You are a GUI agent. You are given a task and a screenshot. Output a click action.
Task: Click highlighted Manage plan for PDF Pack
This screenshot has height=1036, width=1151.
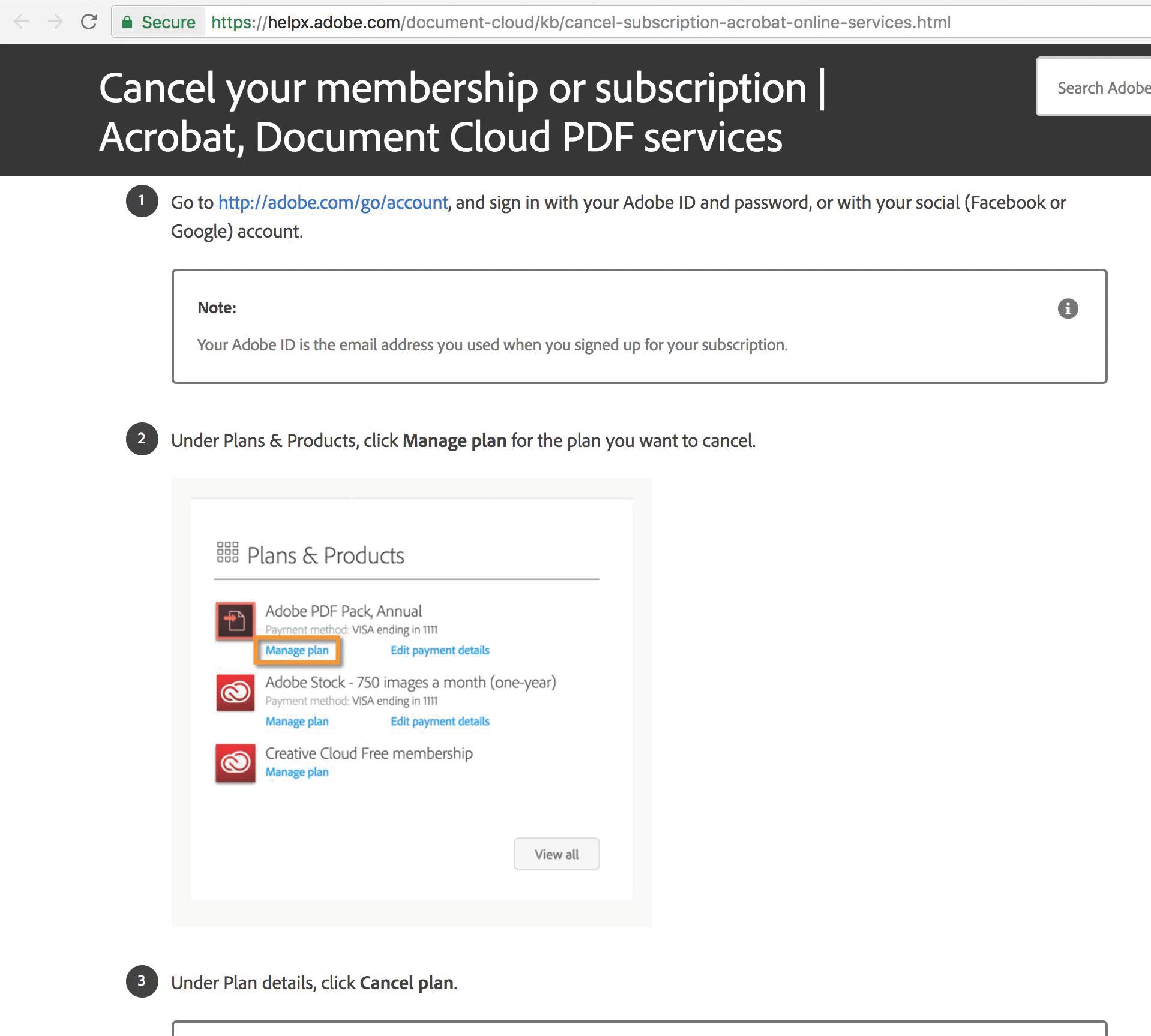[297, 650]
